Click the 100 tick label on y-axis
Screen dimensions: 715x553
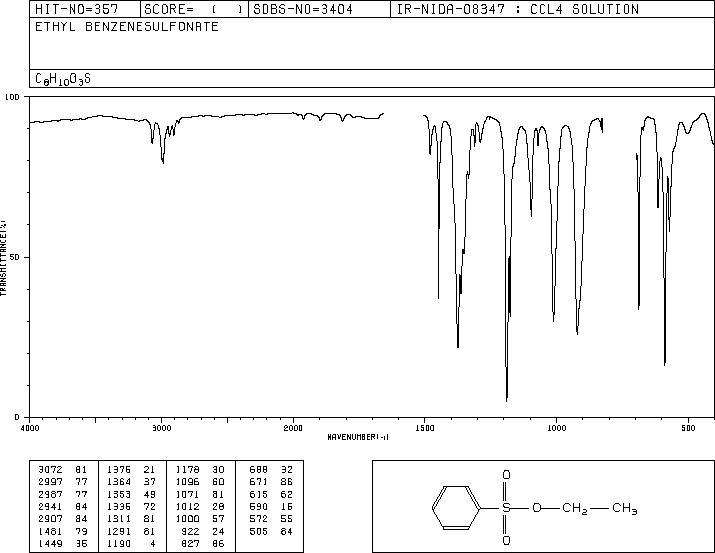[x=12, y=97]
